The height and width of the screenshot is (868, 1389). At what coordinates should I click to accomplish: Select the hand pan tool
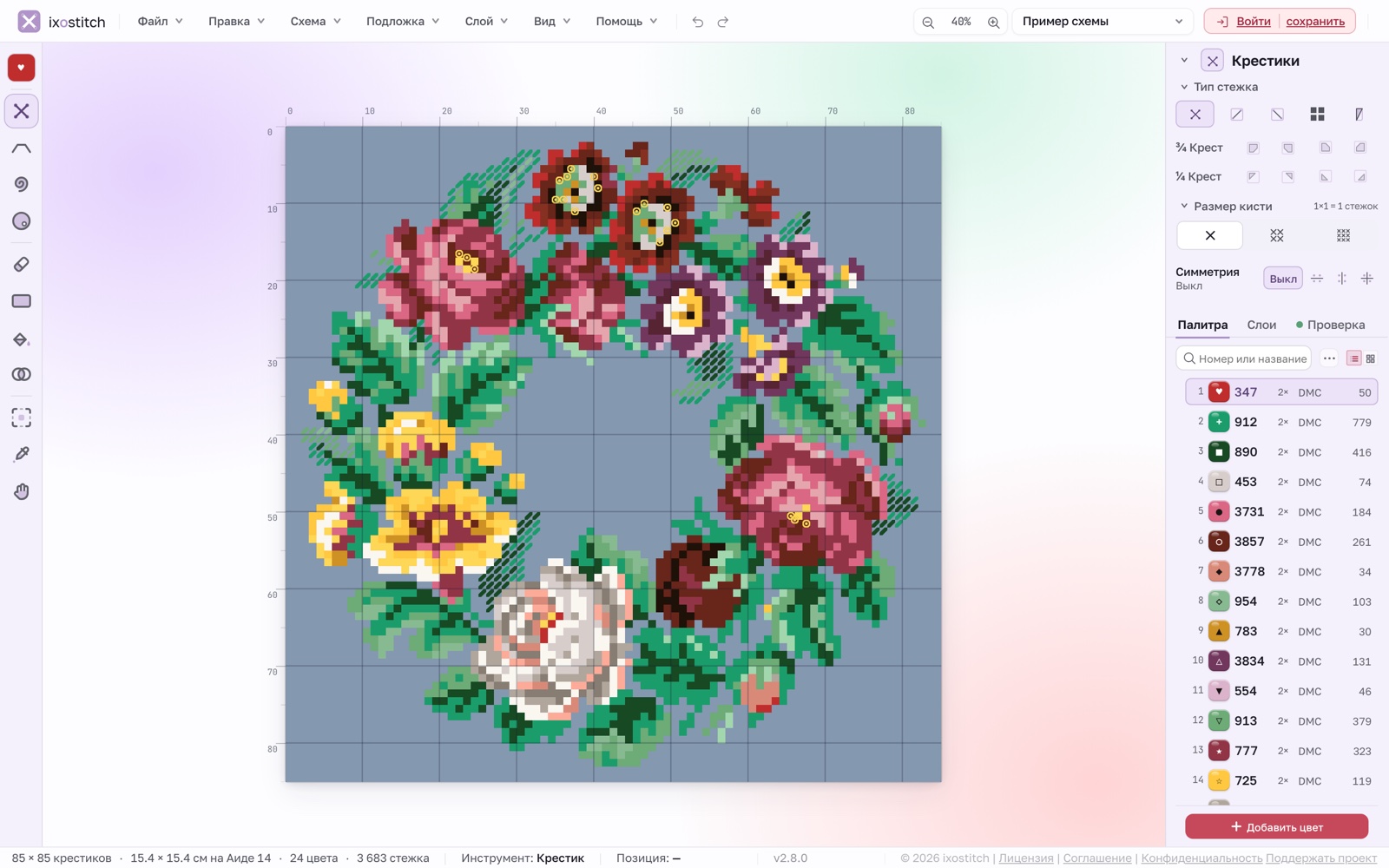[22, 492]
